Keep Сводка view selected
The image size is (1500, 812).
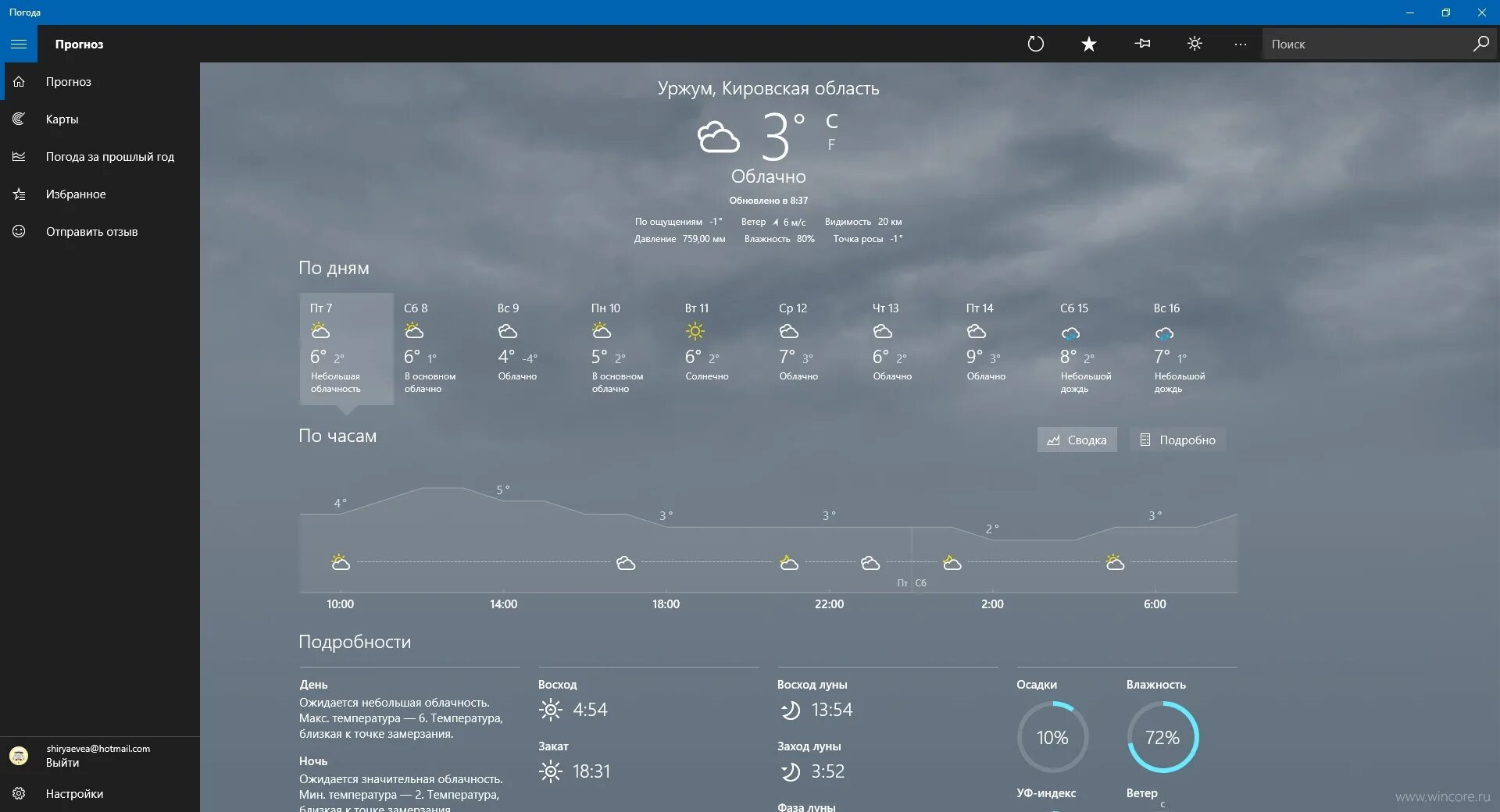pos(1077,440)
